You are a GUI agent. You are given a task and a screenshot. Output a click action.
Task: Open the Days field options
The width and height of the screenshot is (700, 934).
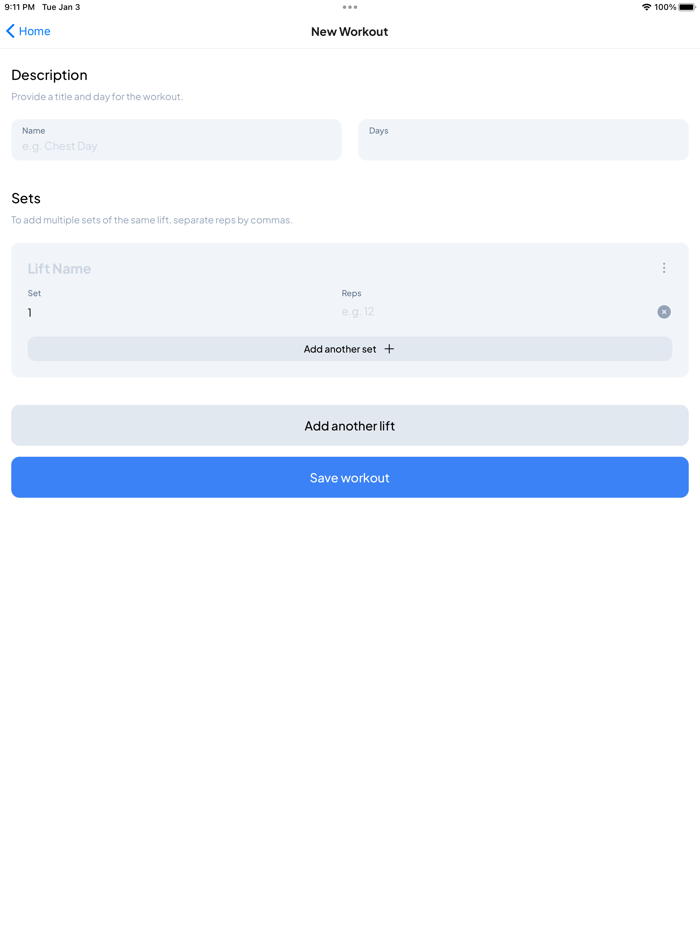tap(523, 140)
